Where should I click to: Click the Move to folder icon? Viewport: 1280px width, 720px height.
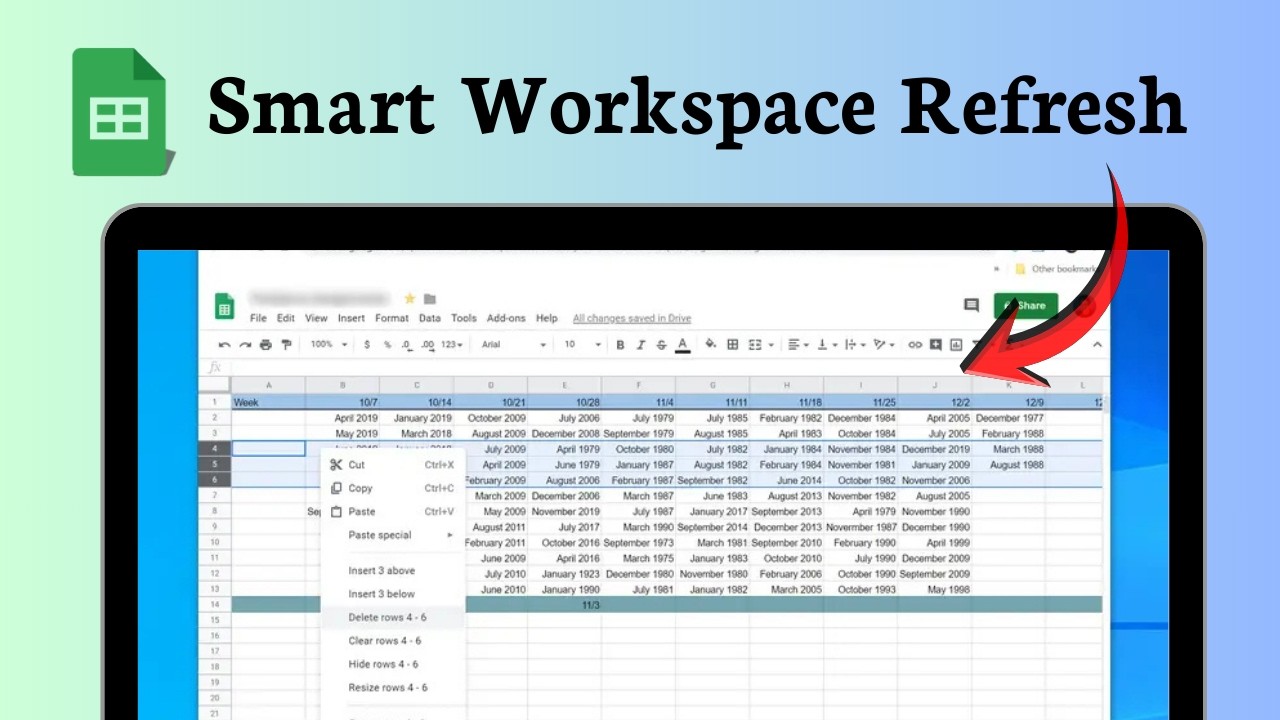430,299
